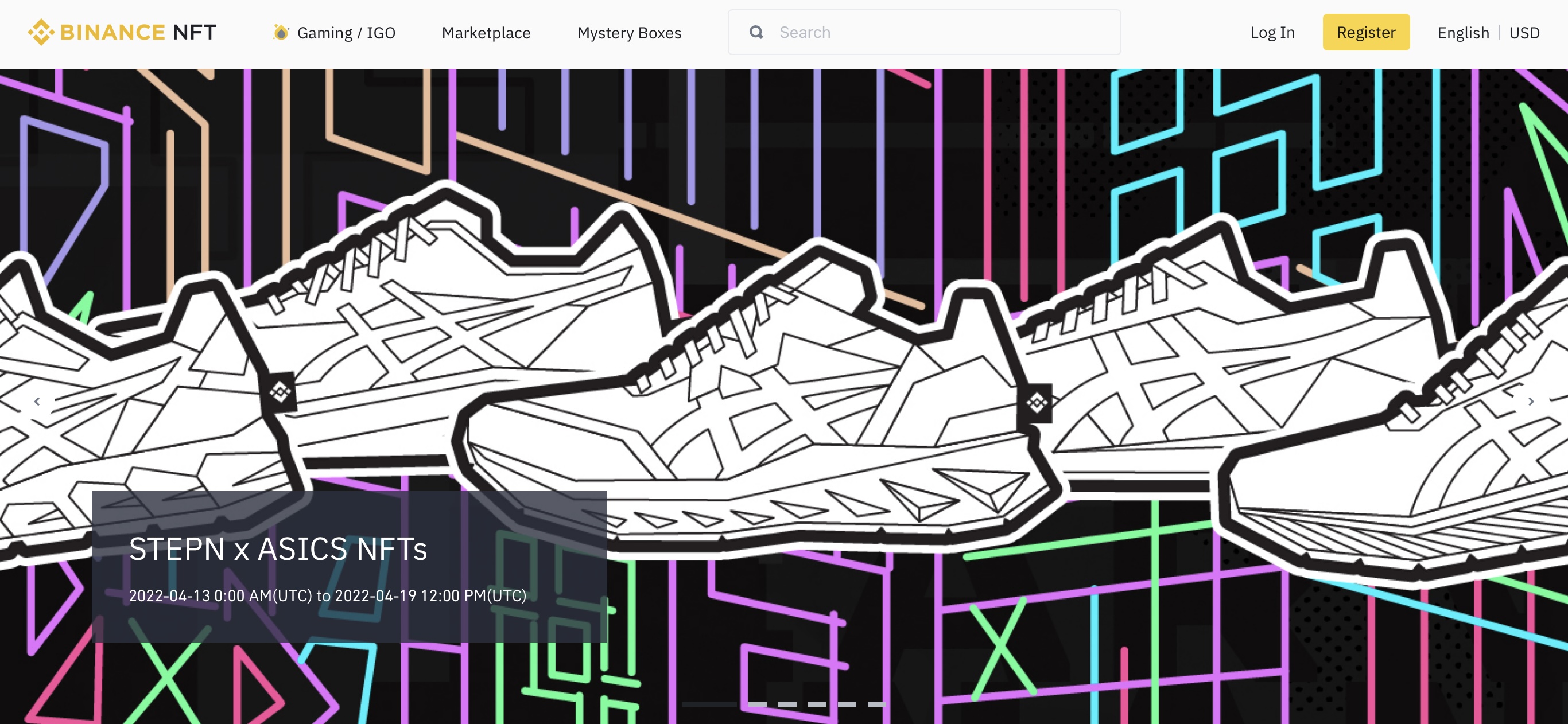This screenshot has width=1568, height=724.
Task: Jump to the fourth carousel slide indicator
Action: point(817,704)
